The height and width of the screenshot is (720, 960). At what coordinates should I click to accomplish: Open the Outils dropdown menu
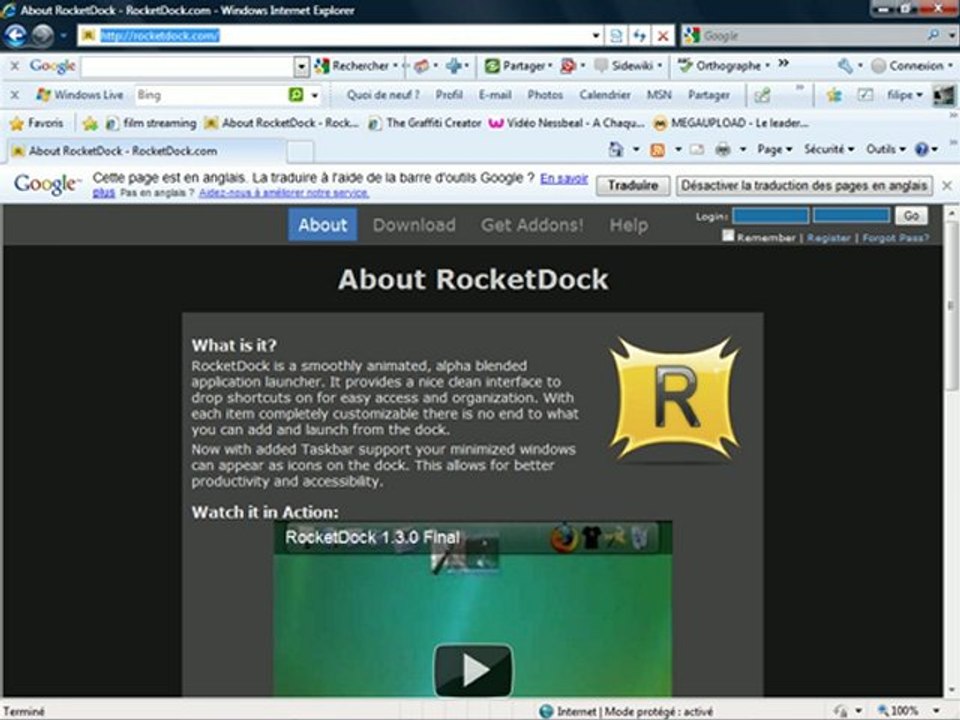click(885, 150)
